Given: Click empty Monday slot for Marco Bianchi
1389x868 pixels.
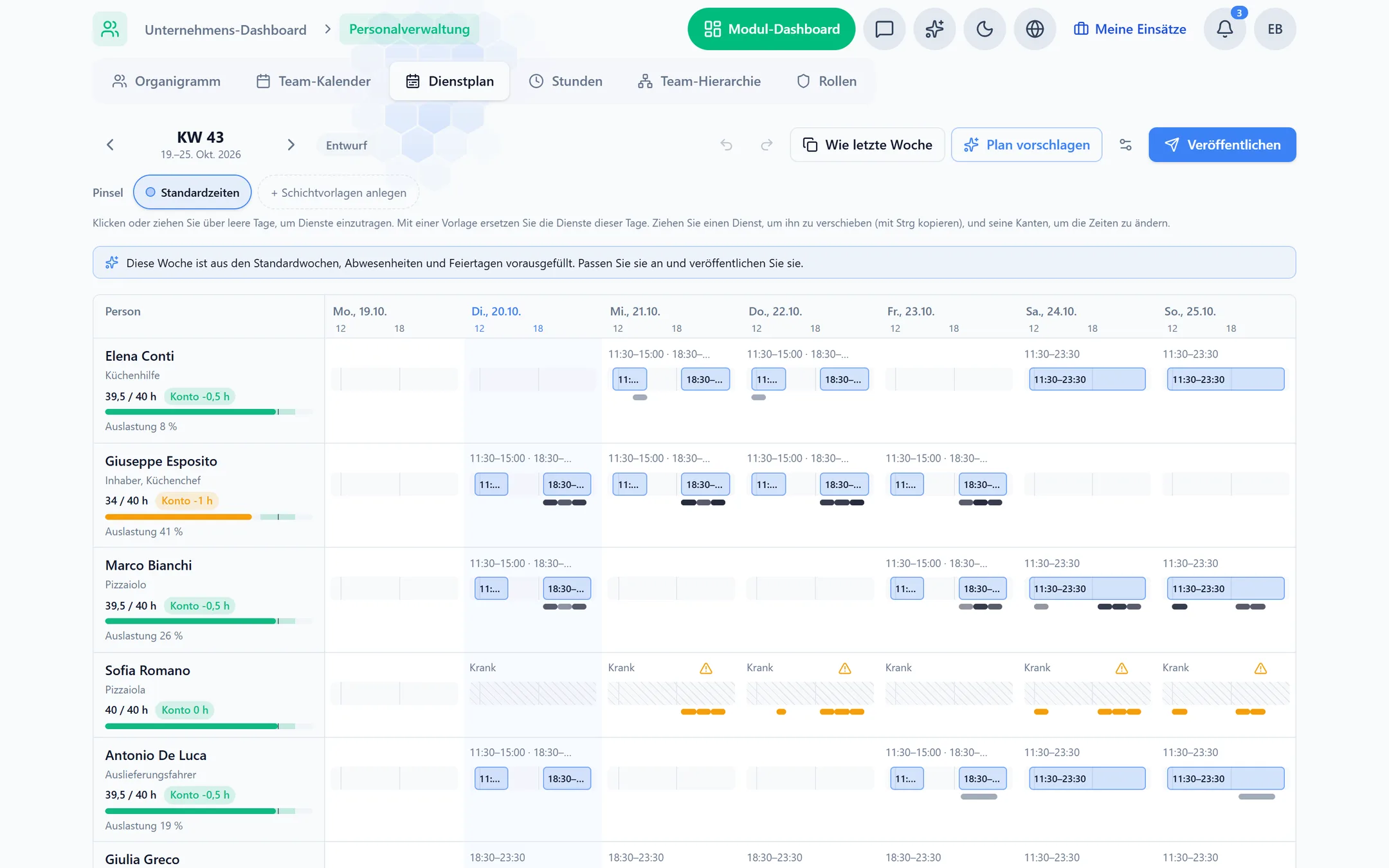Looking at the screenshot, I should pyautogui.click(x=394, y=588).
